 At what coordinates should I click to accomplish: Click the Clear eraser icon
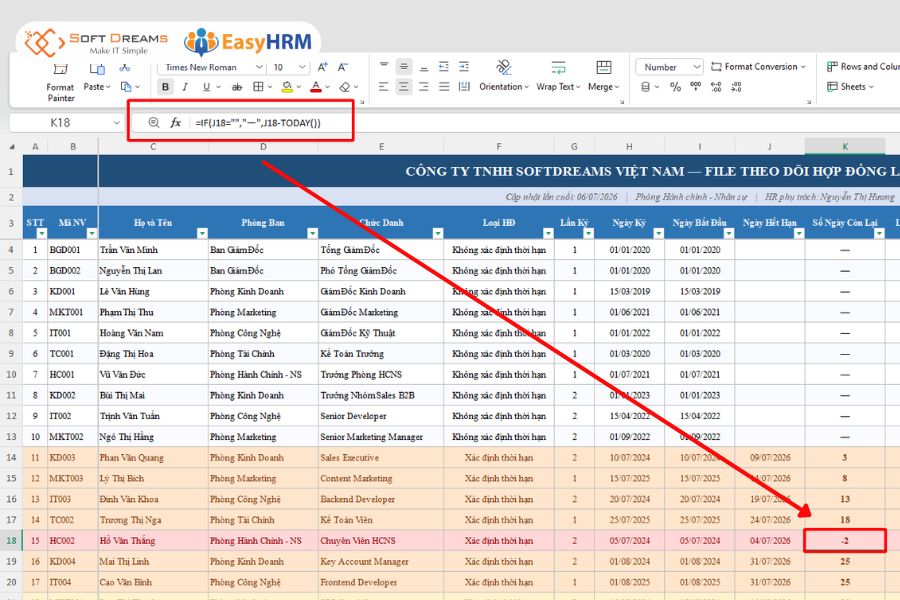(344, 87)
